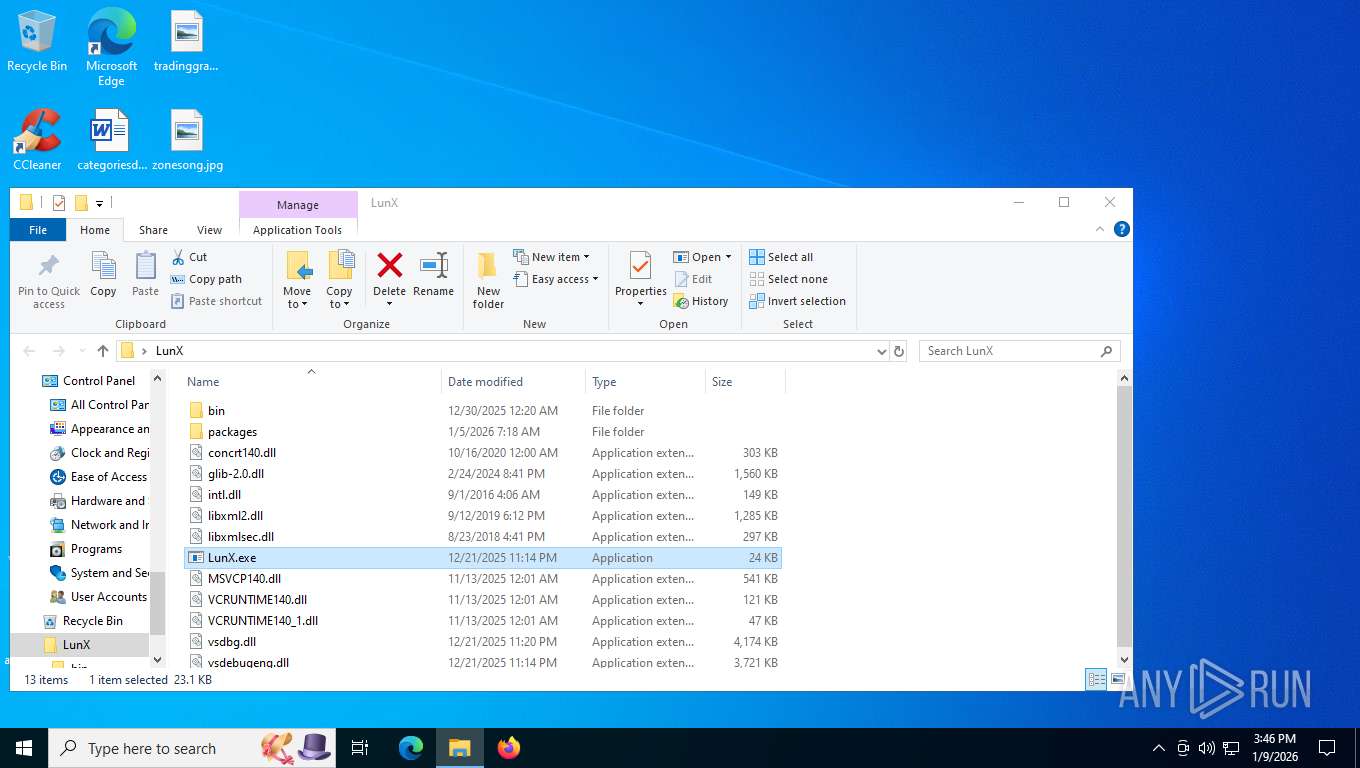Open the Windows Start menu

click(x=23, y=748)
